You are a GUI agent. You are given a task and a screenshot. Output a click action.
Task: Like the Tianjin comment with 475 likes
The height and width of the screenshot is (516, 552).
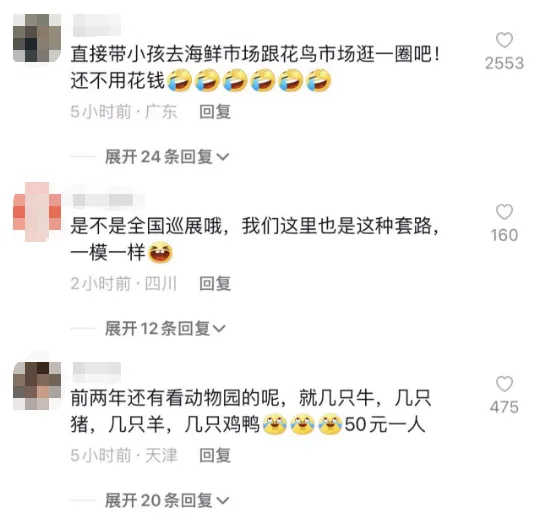pyautogui.click(x=504, y=384)
